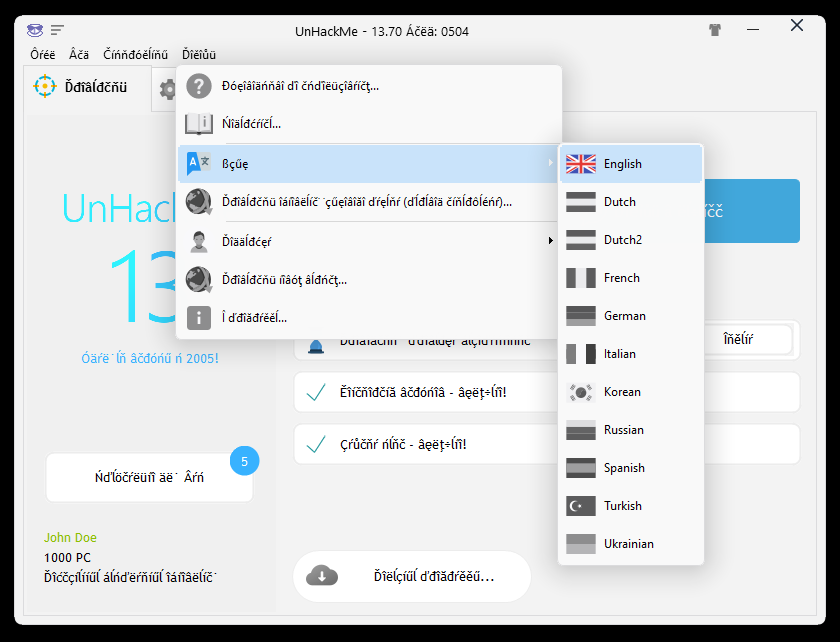
Task: Click the French flag icon
Action: point(581,278)
